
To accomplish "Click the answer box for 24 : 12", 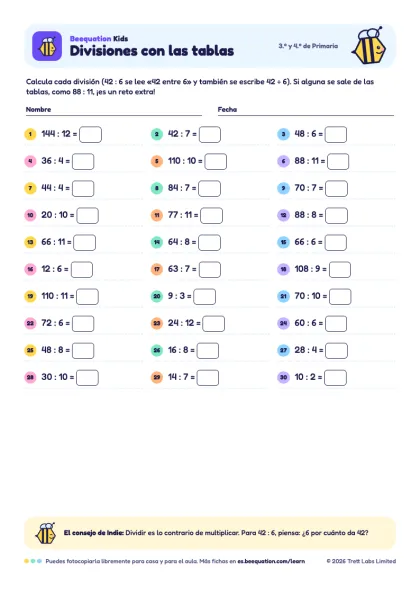I will (x=214, y=324).
